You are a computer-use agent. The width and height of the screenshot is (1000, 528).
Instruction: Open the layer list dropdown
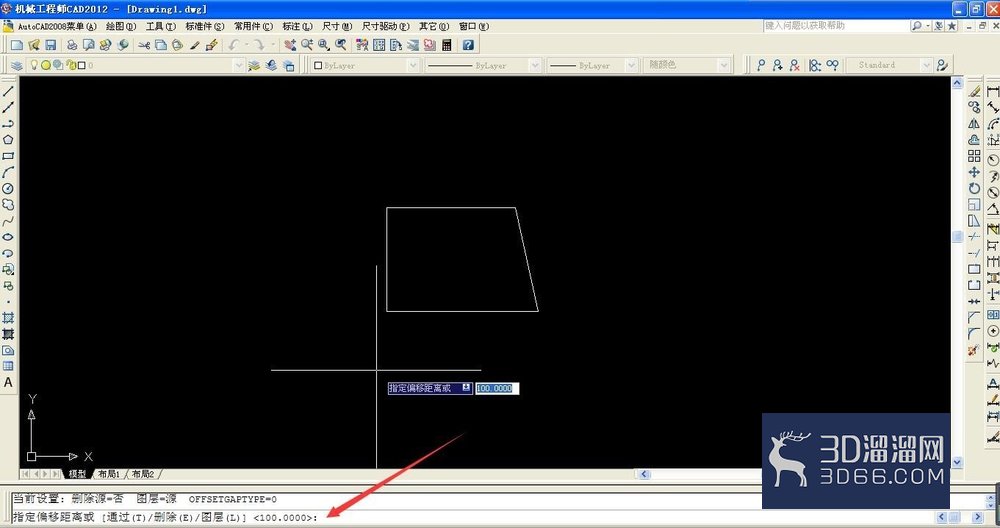(x=239, y=65)
